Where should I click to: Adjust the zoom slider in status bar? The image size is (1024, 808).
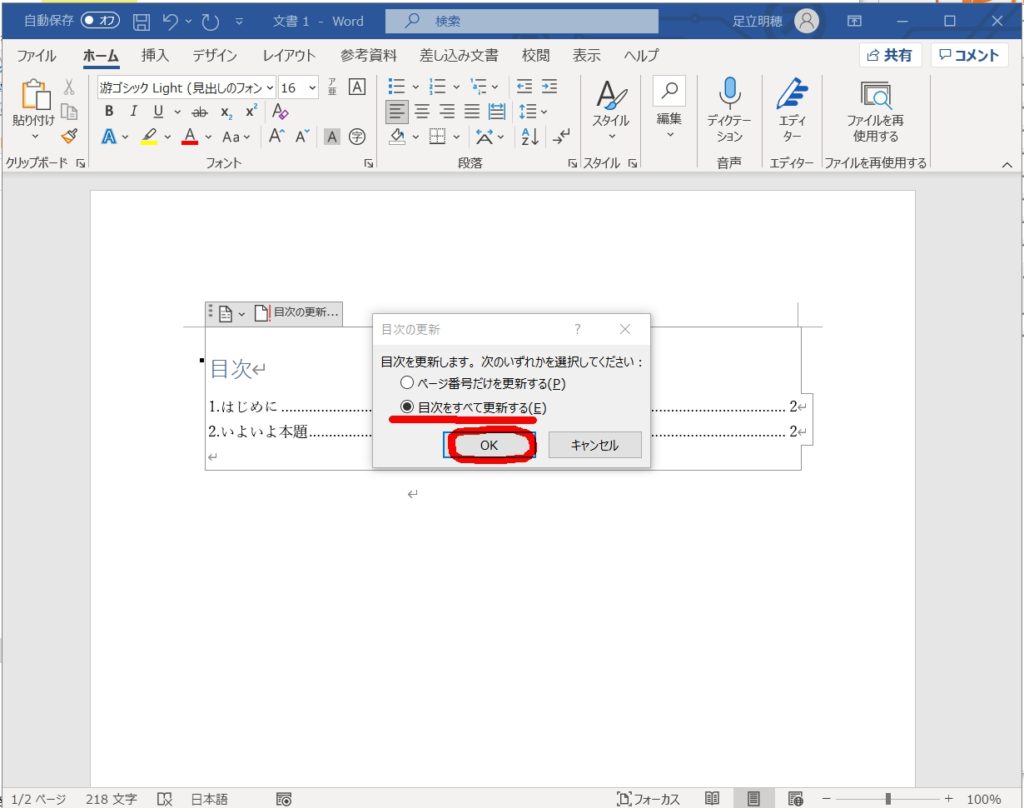(x=888, y=799)
